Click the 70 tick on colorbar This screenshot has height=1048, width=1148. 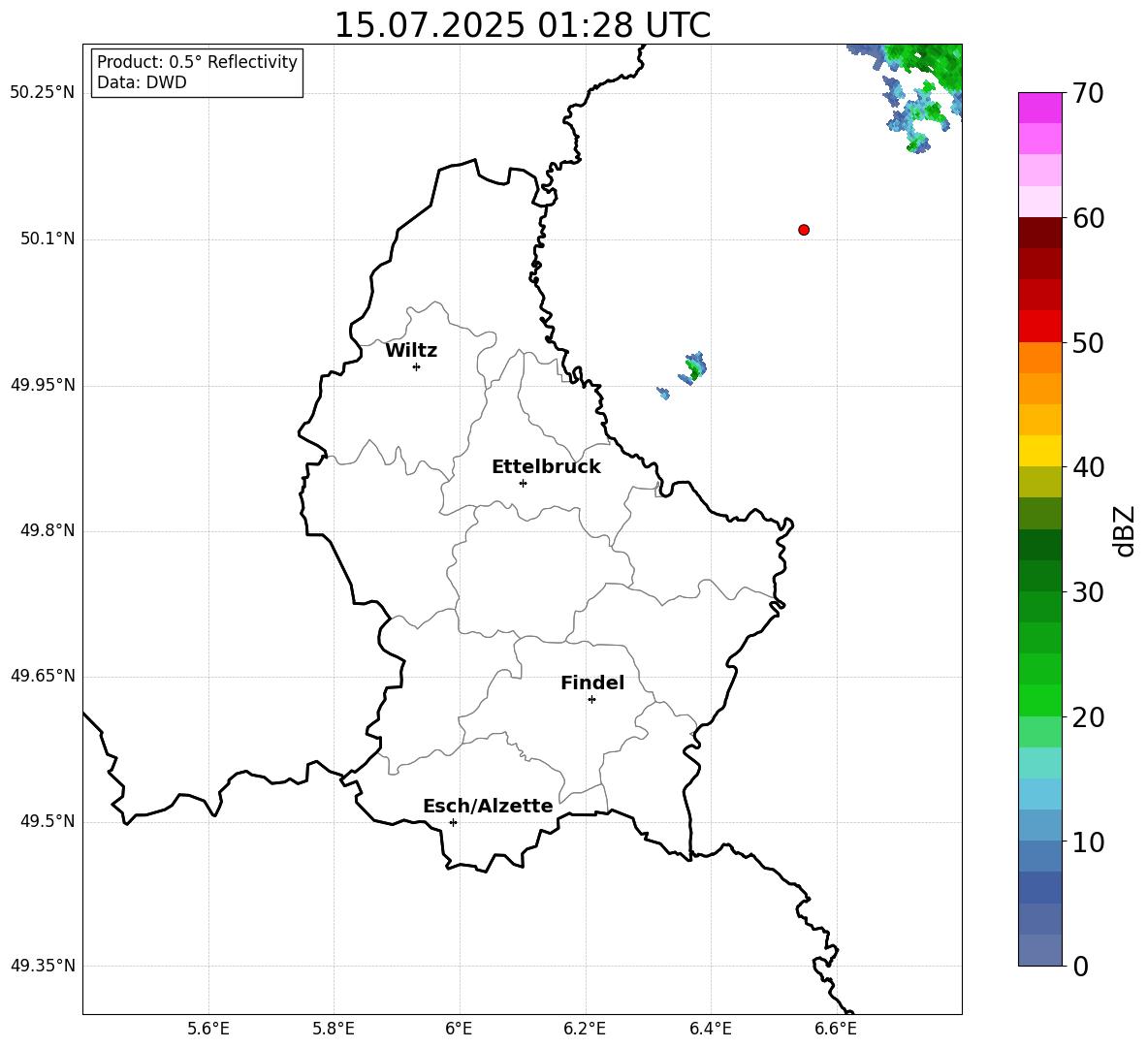tap(1088, 93)
